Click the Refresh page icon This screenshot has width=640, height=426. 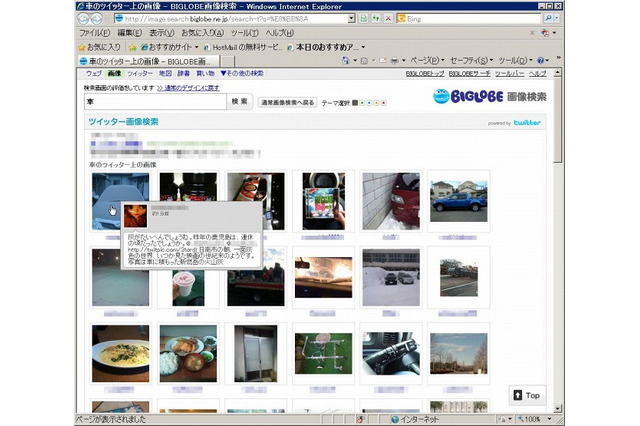coord(376,19)
